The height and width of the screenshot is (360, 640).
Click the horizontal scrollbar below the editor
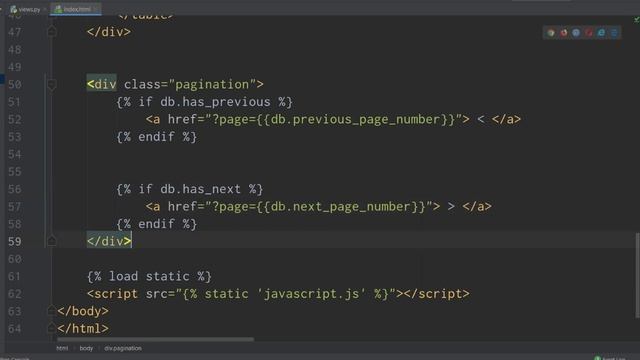point(155,339)
